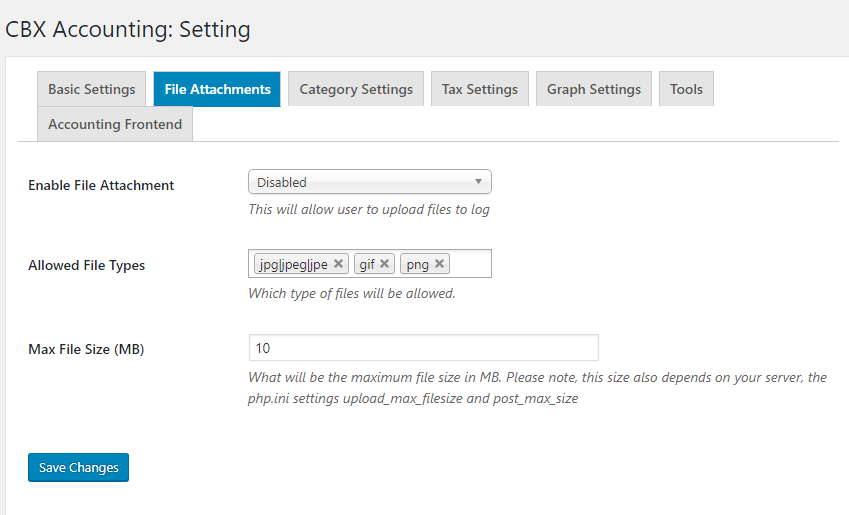Viewport: 849px width, 515px height.
Task: Remove the jpg|jpeg|jpe file type tag
Action: (338, 264)
